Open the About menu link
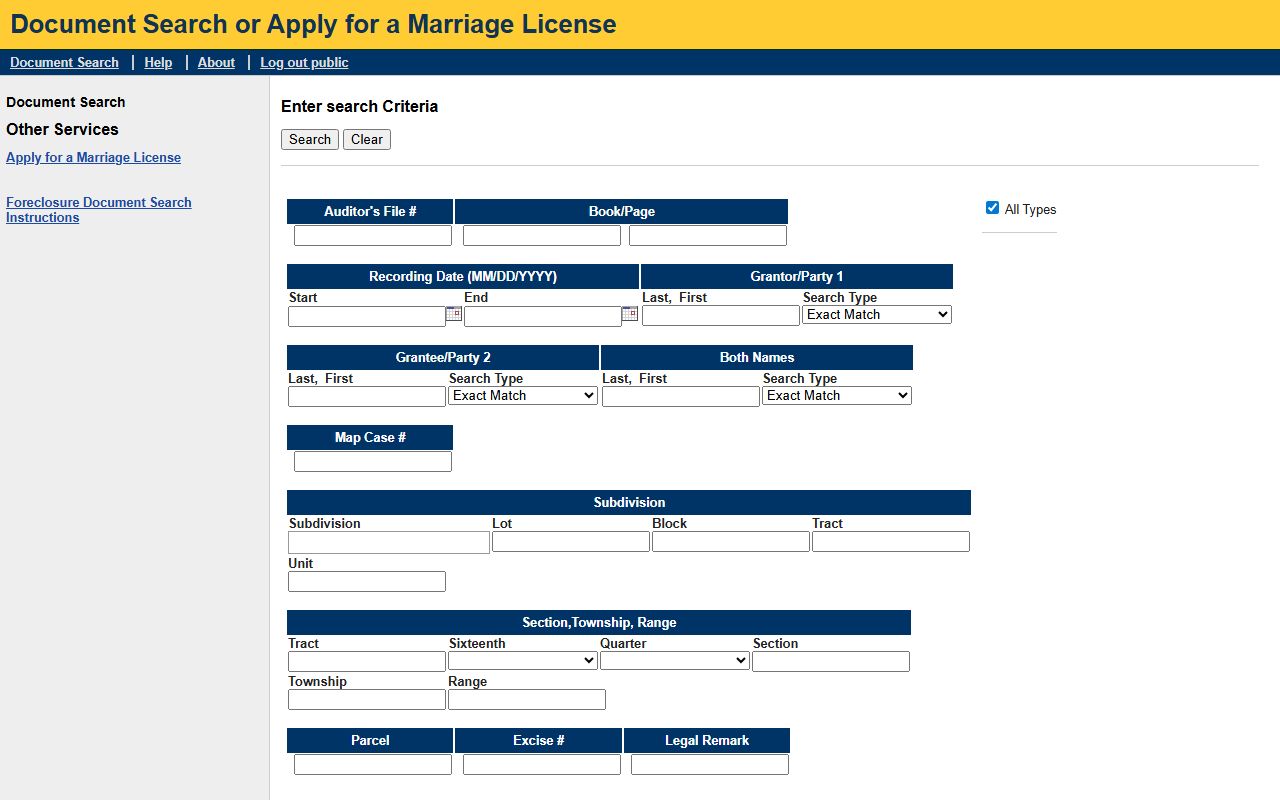 click(216, 62)
